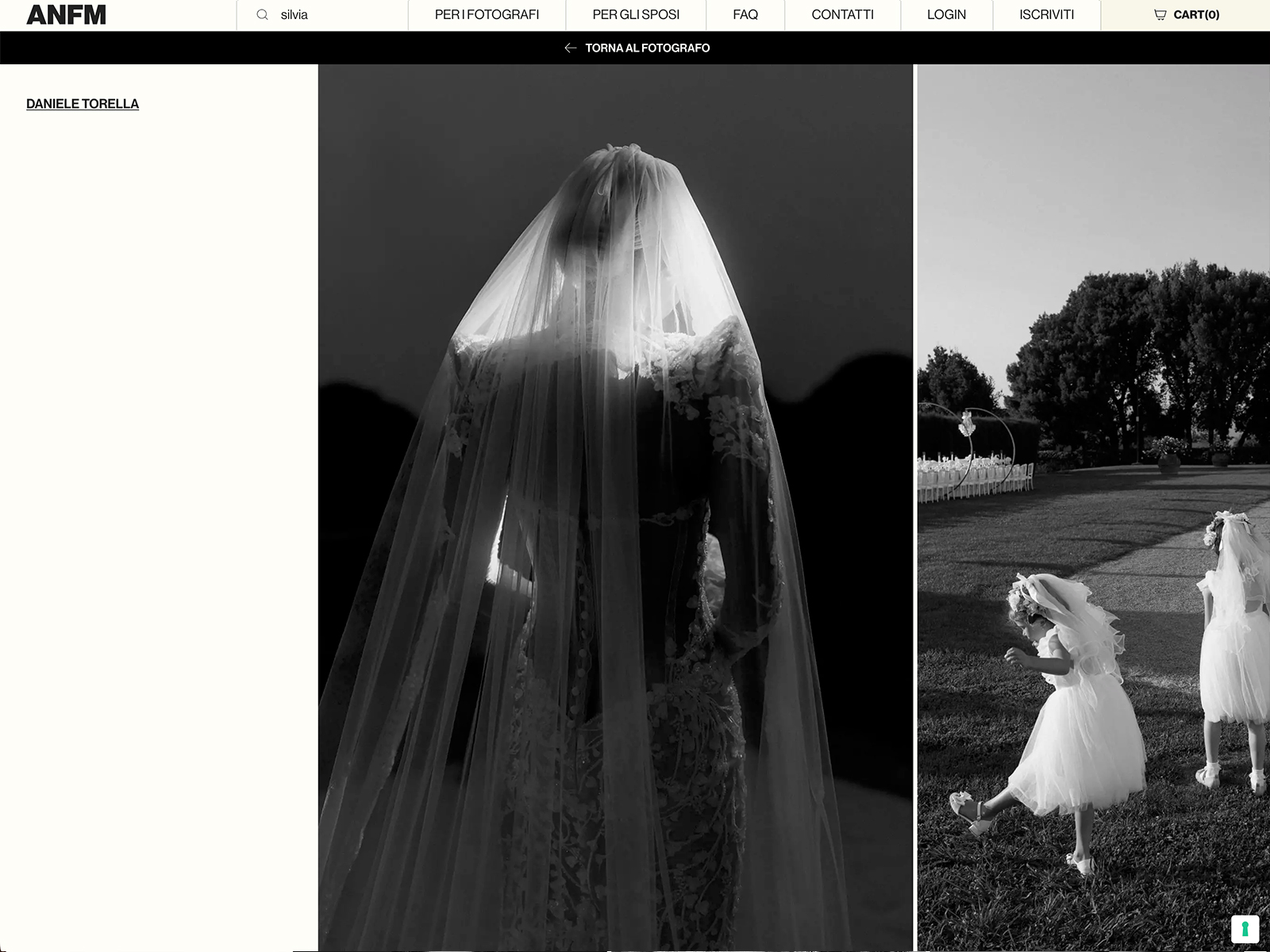Click the magnifying glass search icon
This screenshot has height=952, width=1270.
click(x=262, y=15)
